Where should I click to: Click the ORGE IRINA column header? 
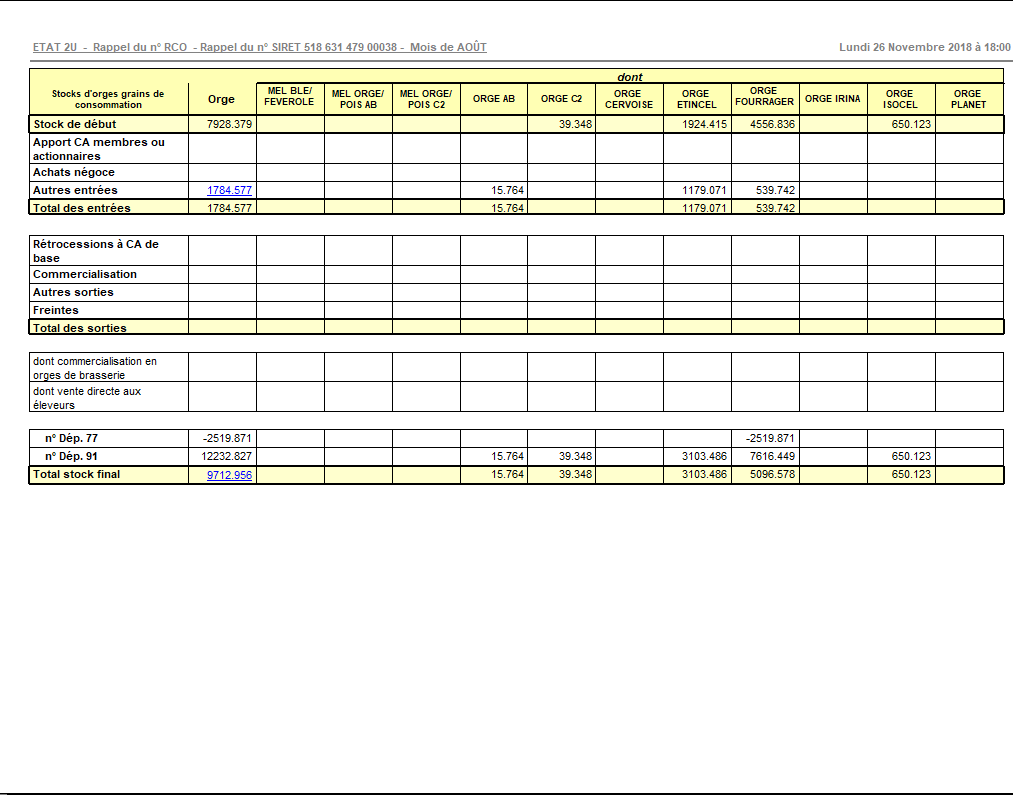pyautogui.click(x=832, y=99)
